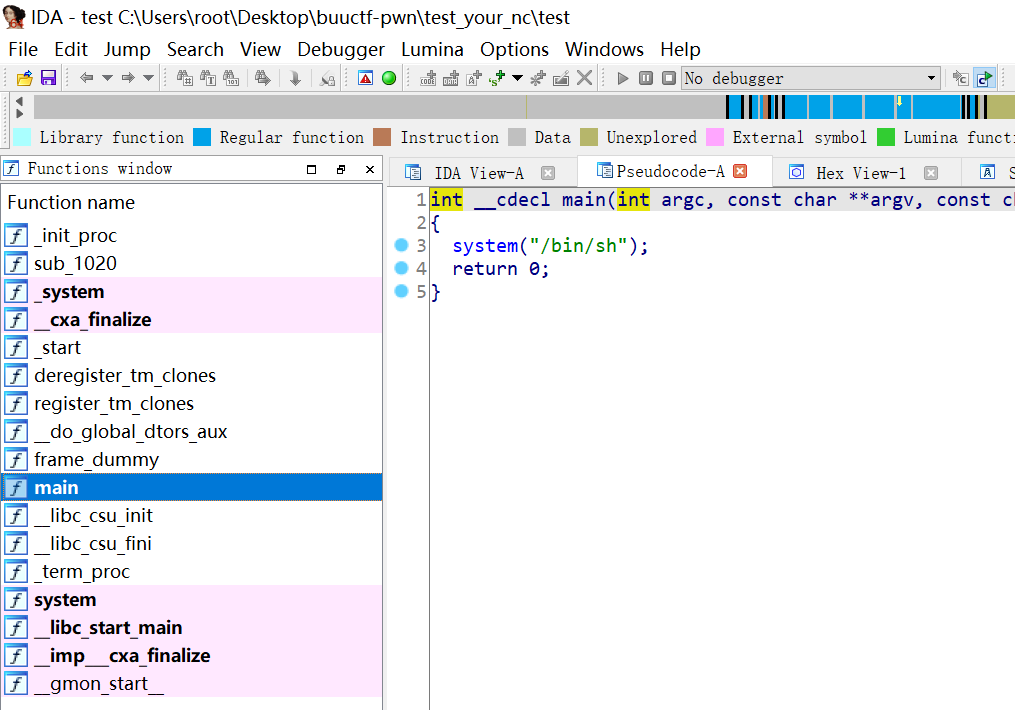Toggle the breakpoint dot on line 4
Image resolution: width=1015 pixels, height=710 pixels.
coord(401,268)
